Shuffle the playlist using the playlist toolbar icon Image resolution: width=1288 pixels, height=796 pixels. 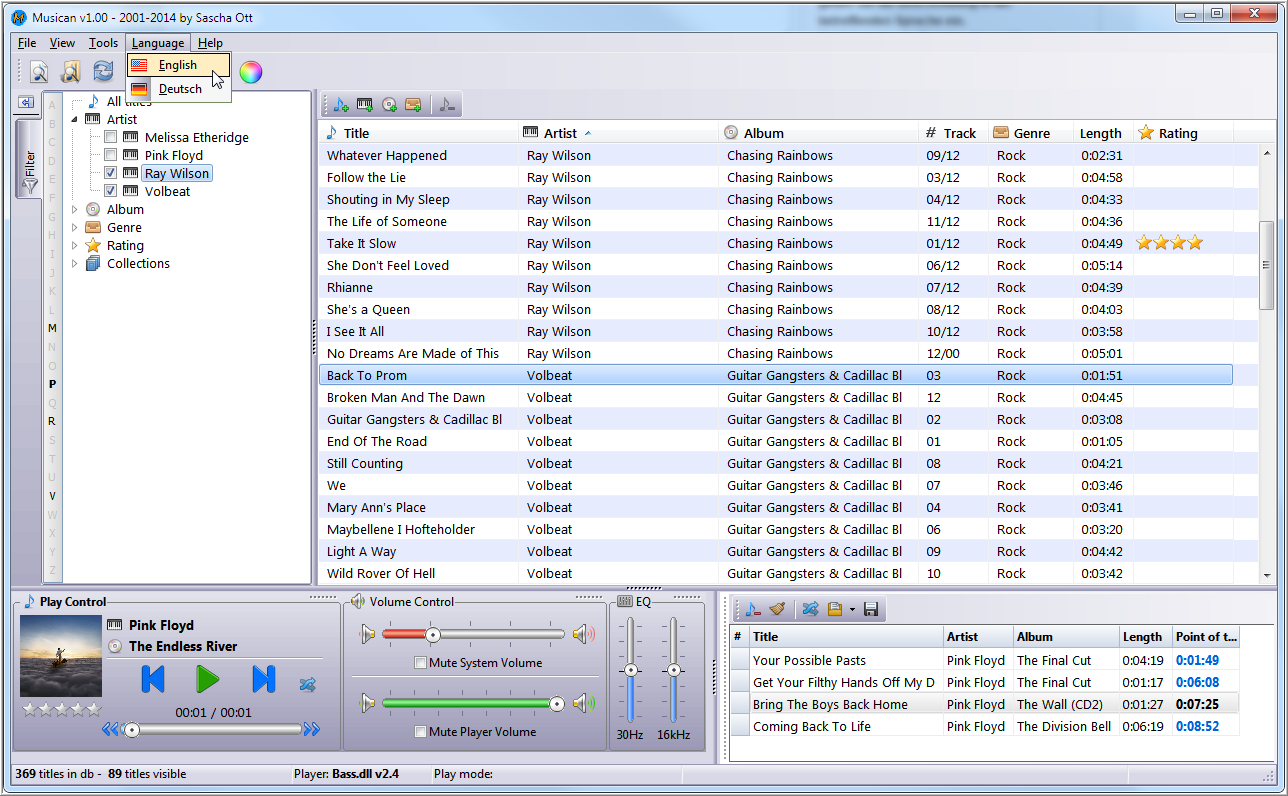[x=811, y=609]
